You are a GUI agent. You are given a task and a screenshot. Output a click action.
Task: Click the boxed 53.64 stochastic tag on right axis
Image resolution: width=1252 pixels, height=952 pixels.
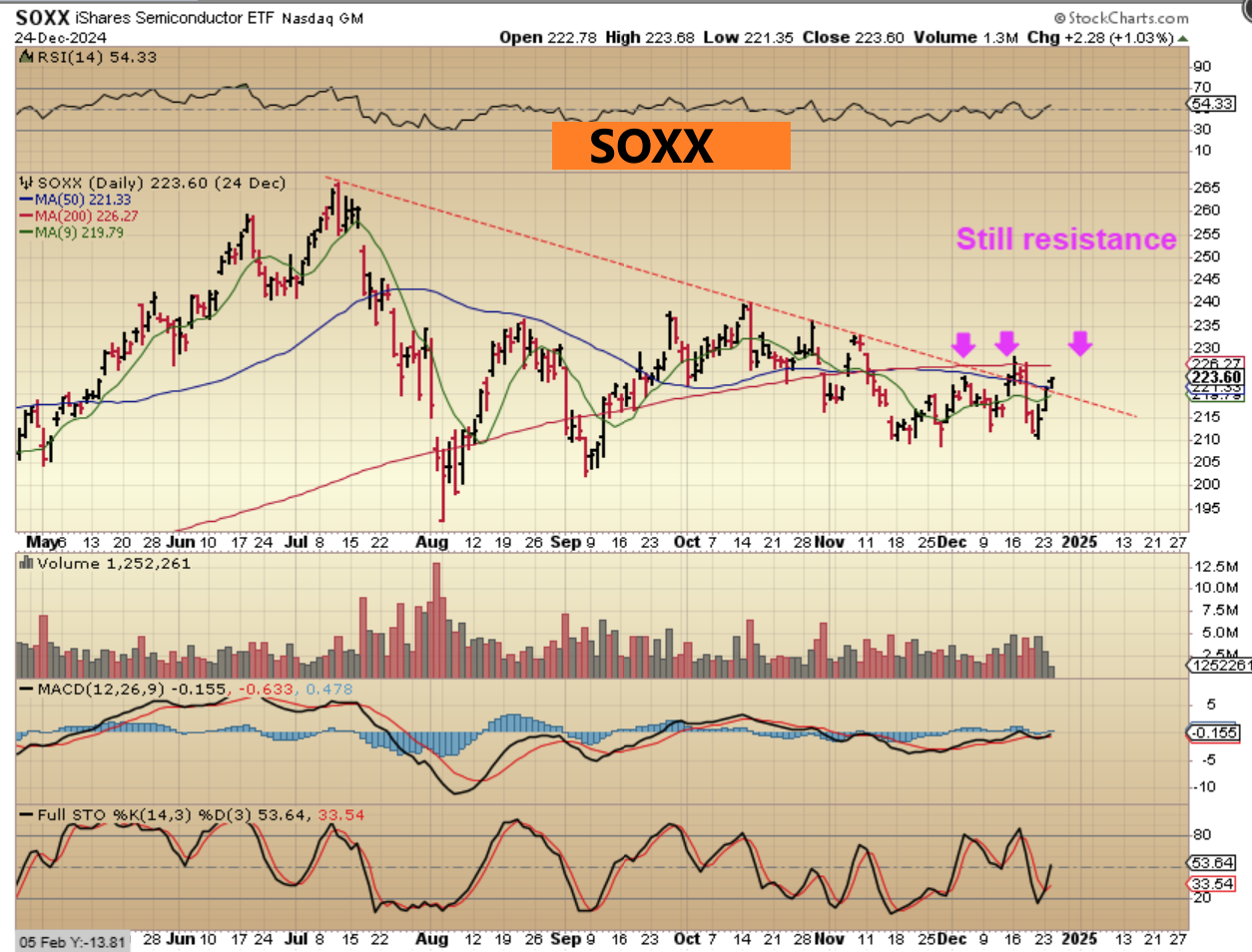click(x=1212, y=862)
